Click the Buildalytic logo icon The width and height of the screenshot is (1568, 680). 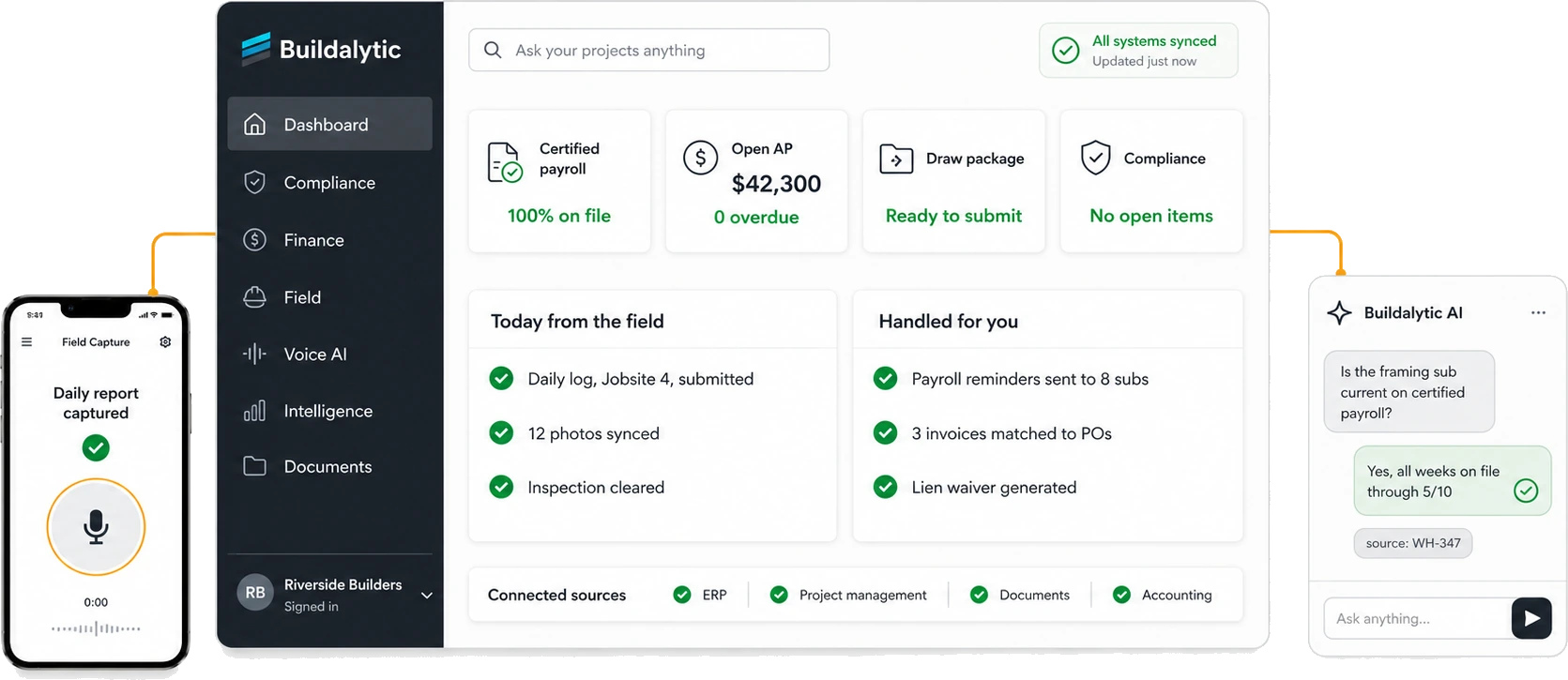(x=255, y=49)
